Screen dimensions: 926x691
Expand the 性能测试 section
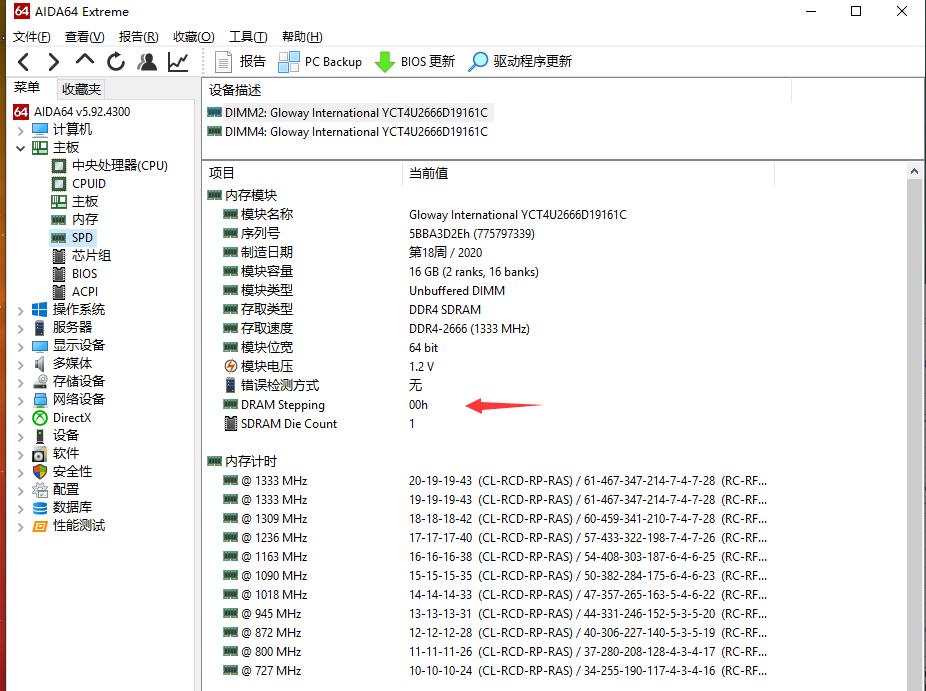(22, 525)
